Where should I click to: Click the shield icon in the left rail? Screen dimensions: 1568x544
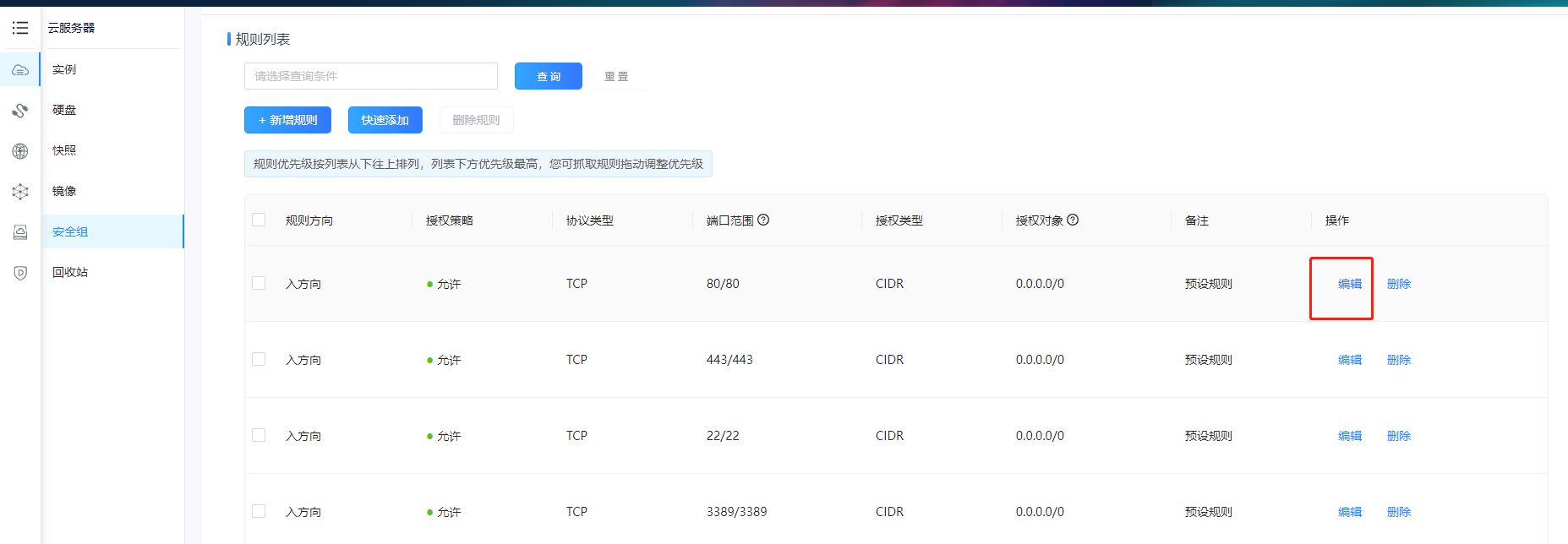[x=20, y=272]
